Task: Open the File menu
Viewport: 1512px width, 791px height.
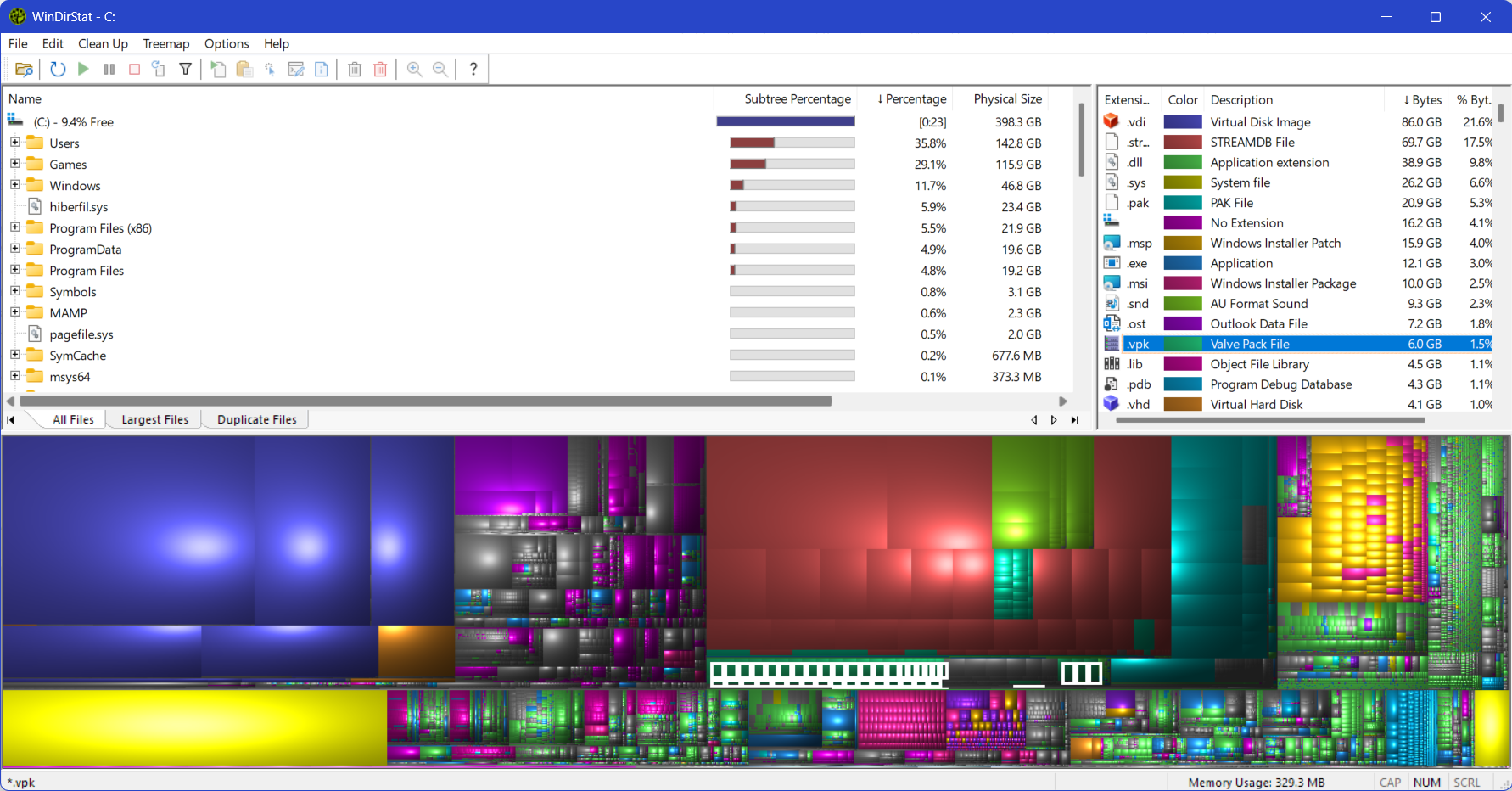Action: coord(18,43)
